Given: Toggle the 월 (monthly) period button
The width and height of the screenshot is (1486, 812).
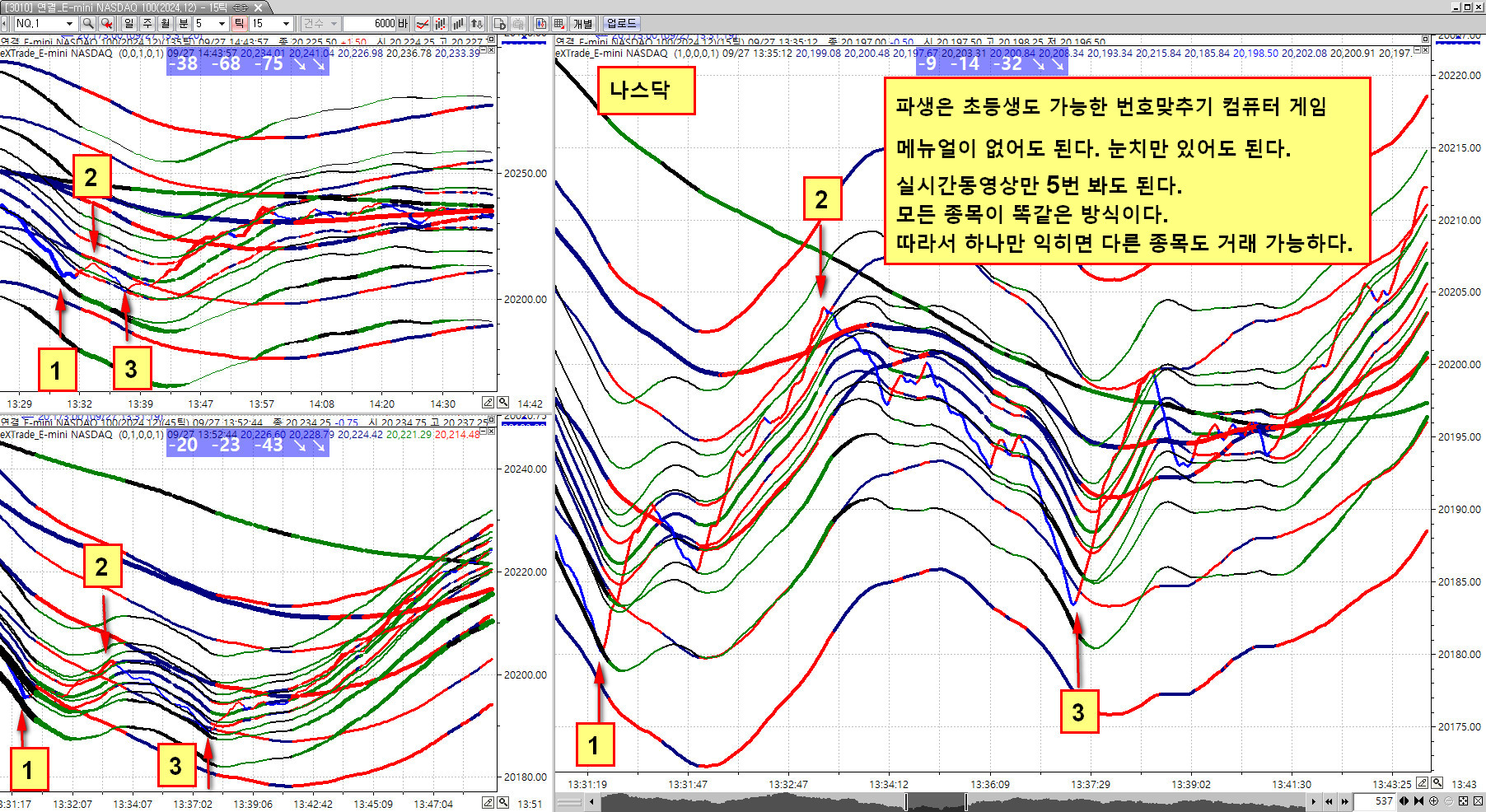Looking at the screenshot, I should click(x=165, y=23).
